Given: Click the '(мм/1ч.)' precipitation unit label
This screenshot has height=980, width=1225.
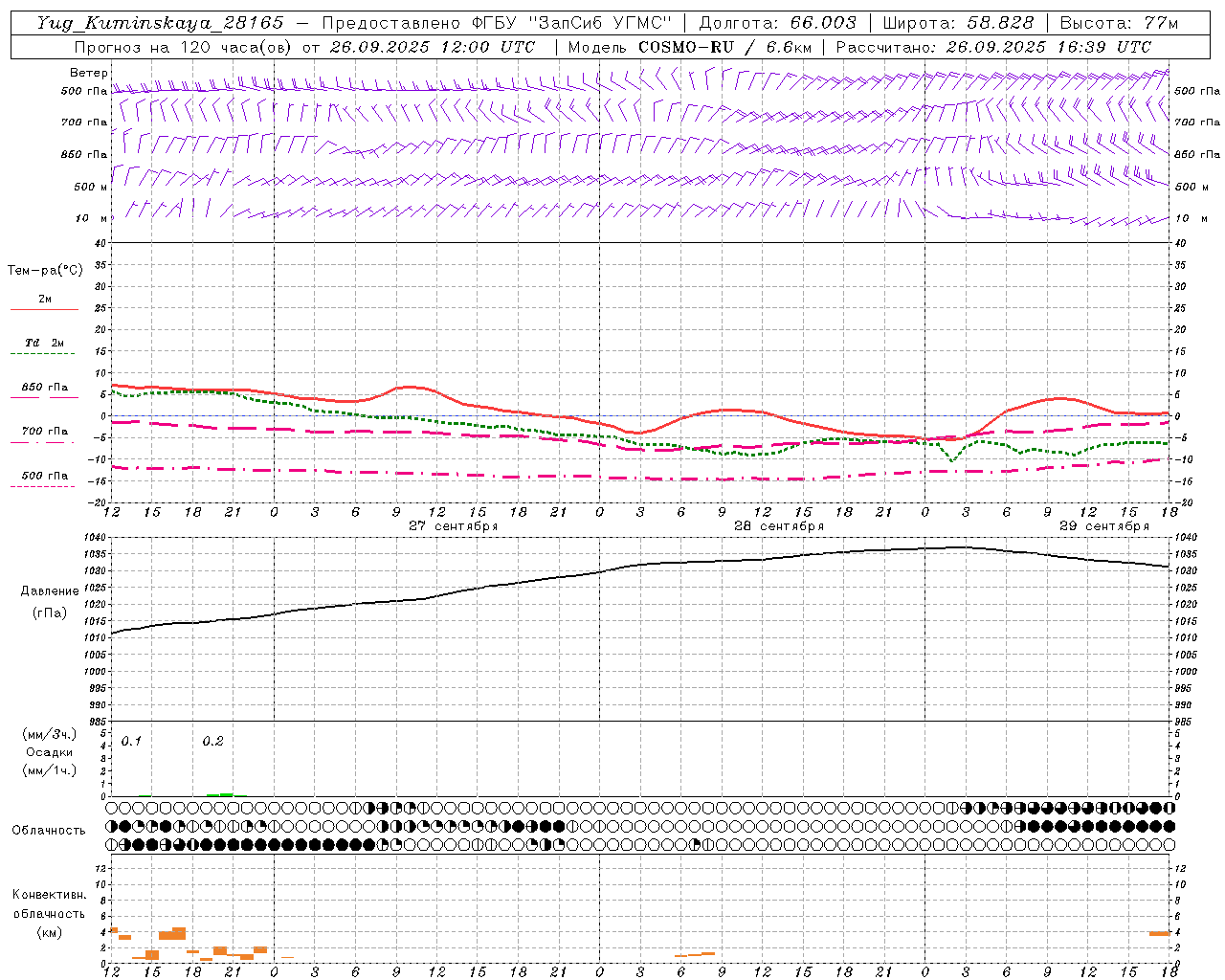Looking at the screenshot, I should [x=50, y=770].
